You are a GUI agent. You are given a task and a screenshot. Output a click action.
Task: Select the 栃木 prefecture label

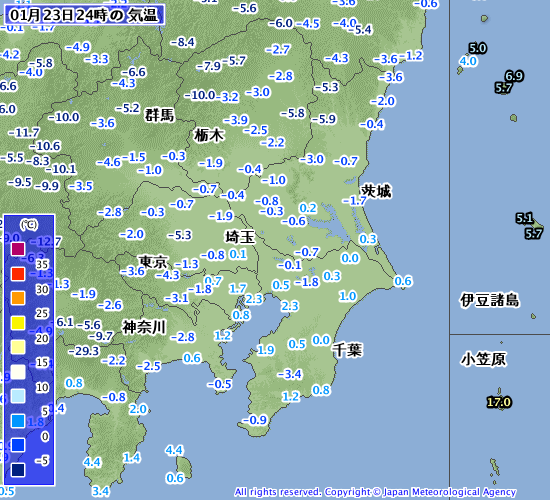click(x=209, y=135)
